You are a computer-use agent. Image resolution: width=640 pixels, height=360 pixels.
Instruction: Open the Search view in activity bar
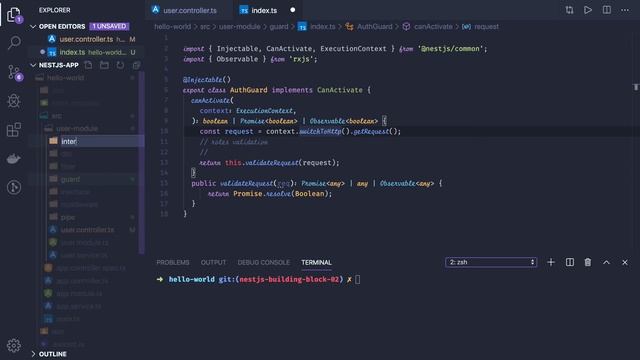[x=14, y=42]
